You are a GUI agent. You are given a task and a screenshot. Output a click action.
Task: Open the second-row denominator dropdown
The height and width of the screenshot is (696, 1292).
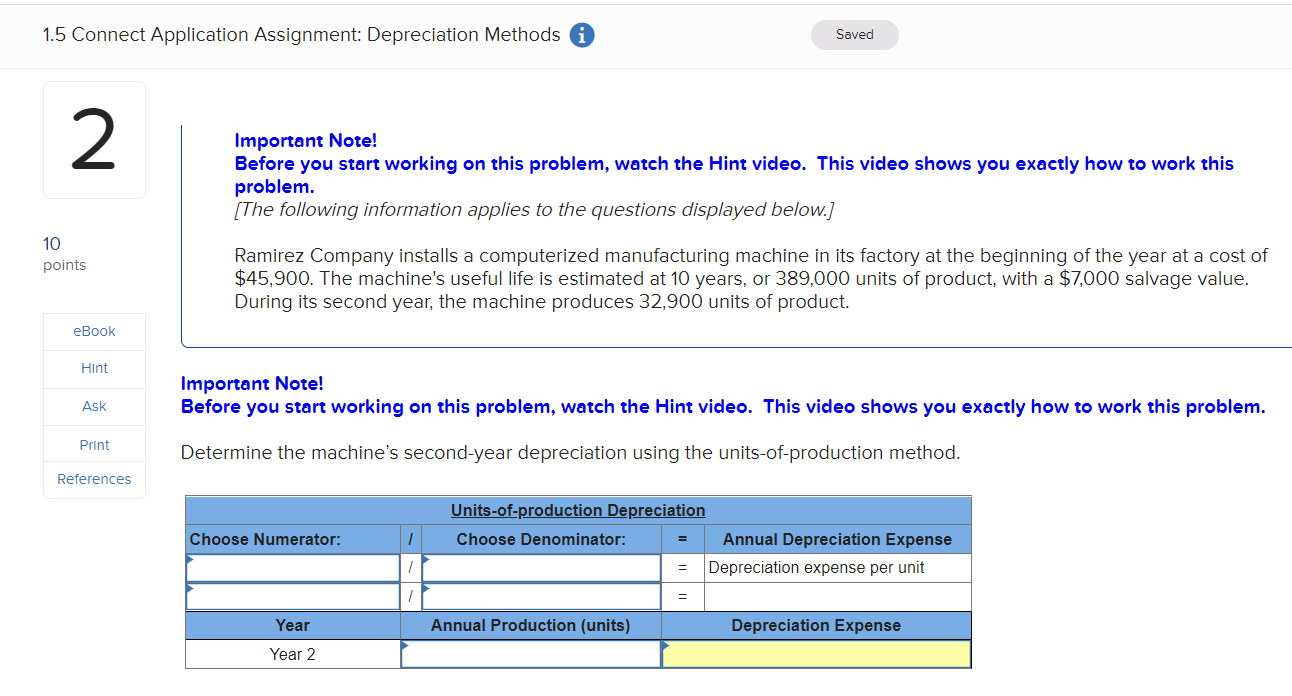click(541, 596)
